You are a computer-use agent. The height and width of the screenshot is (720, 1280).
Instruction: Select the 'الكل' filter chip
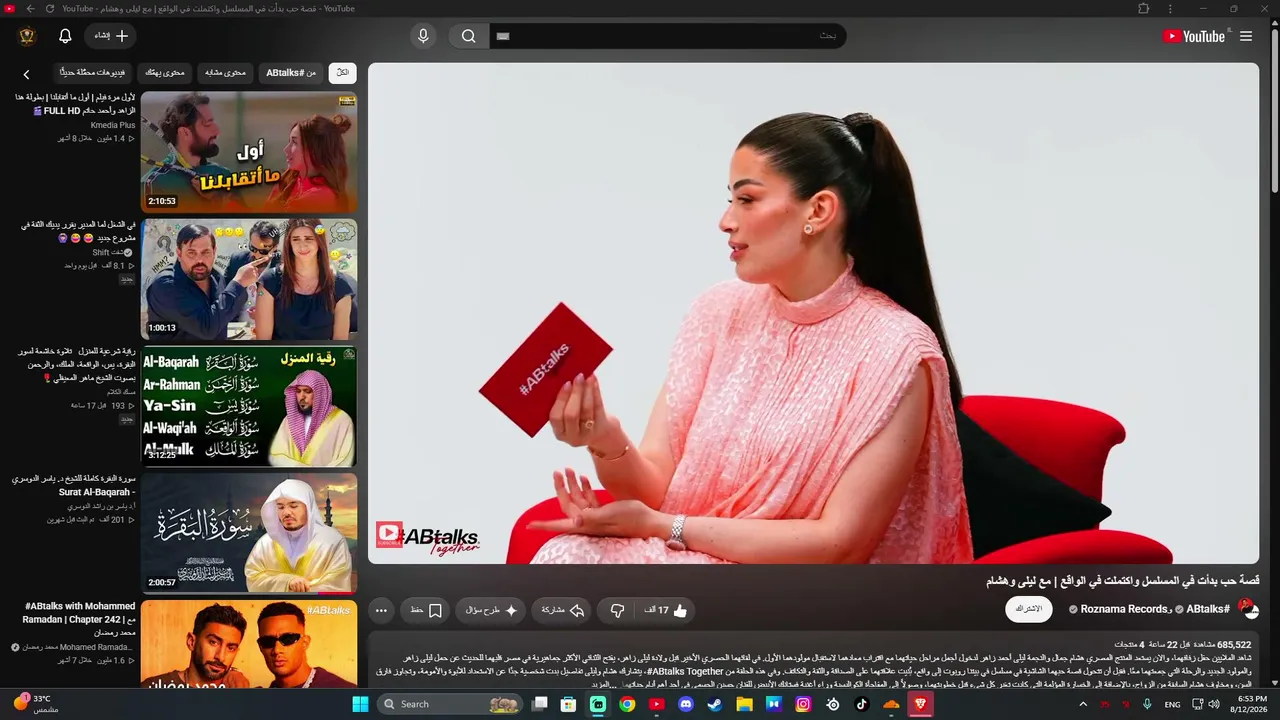(x=343, y=72)
